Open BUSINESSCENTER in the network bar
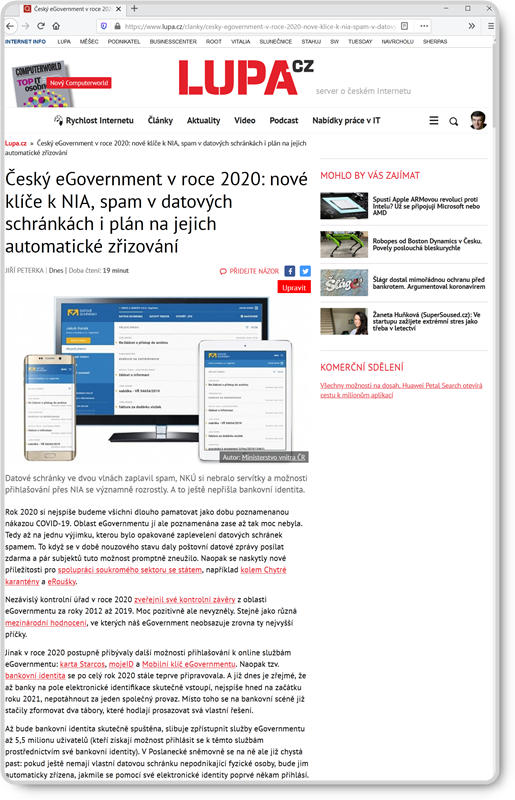Viewport: 515px width, 800px height. click(x=173, y=42)
